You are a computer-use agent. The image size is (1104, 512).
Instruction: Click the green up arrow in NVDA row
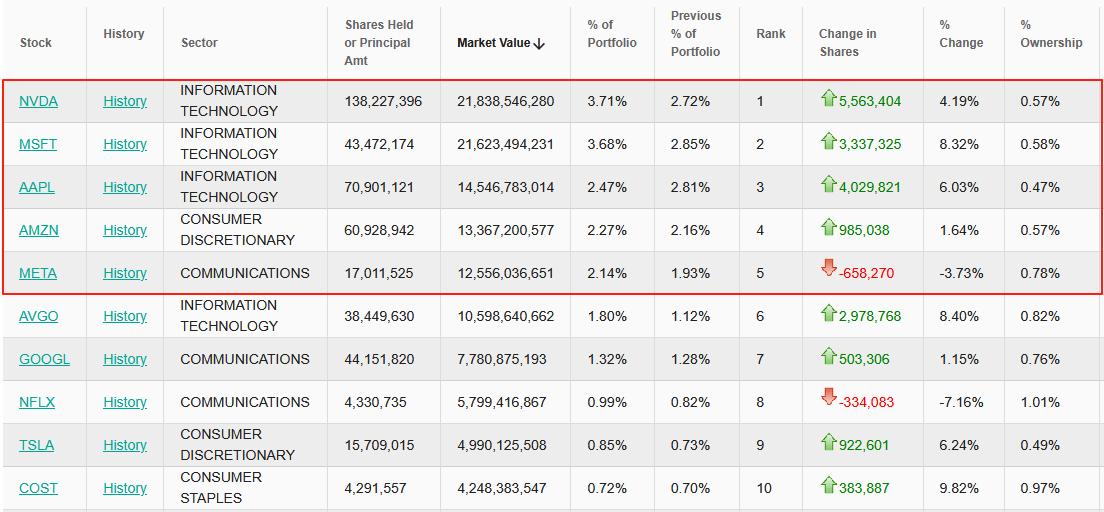coord(828,98)
